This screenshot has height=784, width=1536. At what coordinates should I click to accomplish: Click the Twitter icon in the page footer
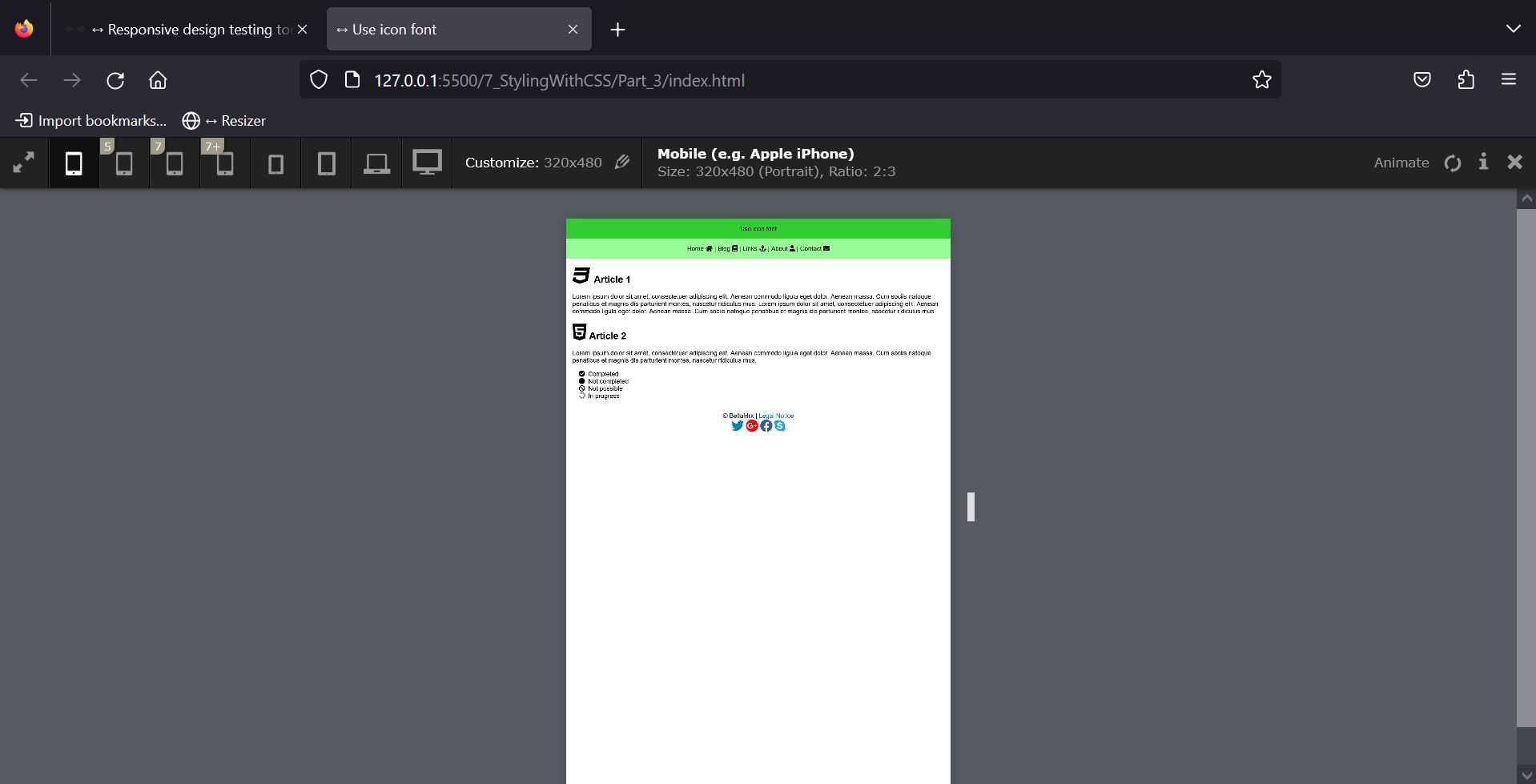pyautogui.click(x=738, y=426)
